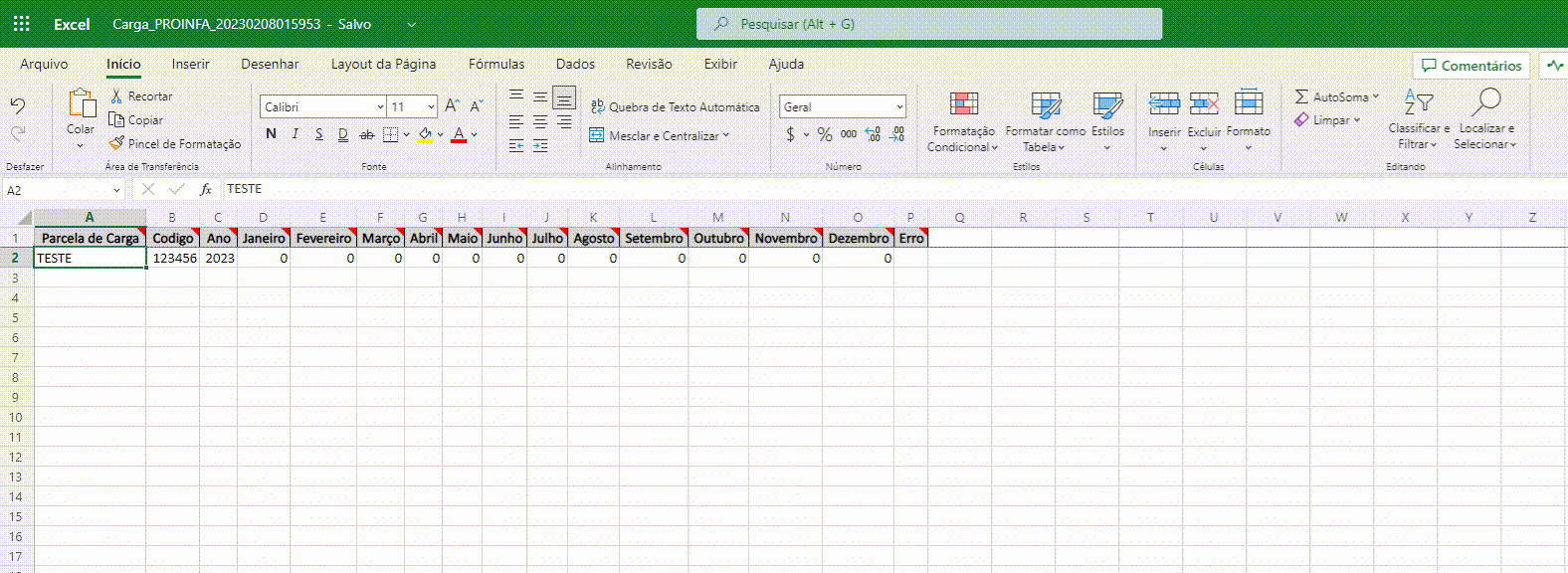Click the Recortar scissors icon
Viewport: 1568px width, 573px height.
pos(116,95)
